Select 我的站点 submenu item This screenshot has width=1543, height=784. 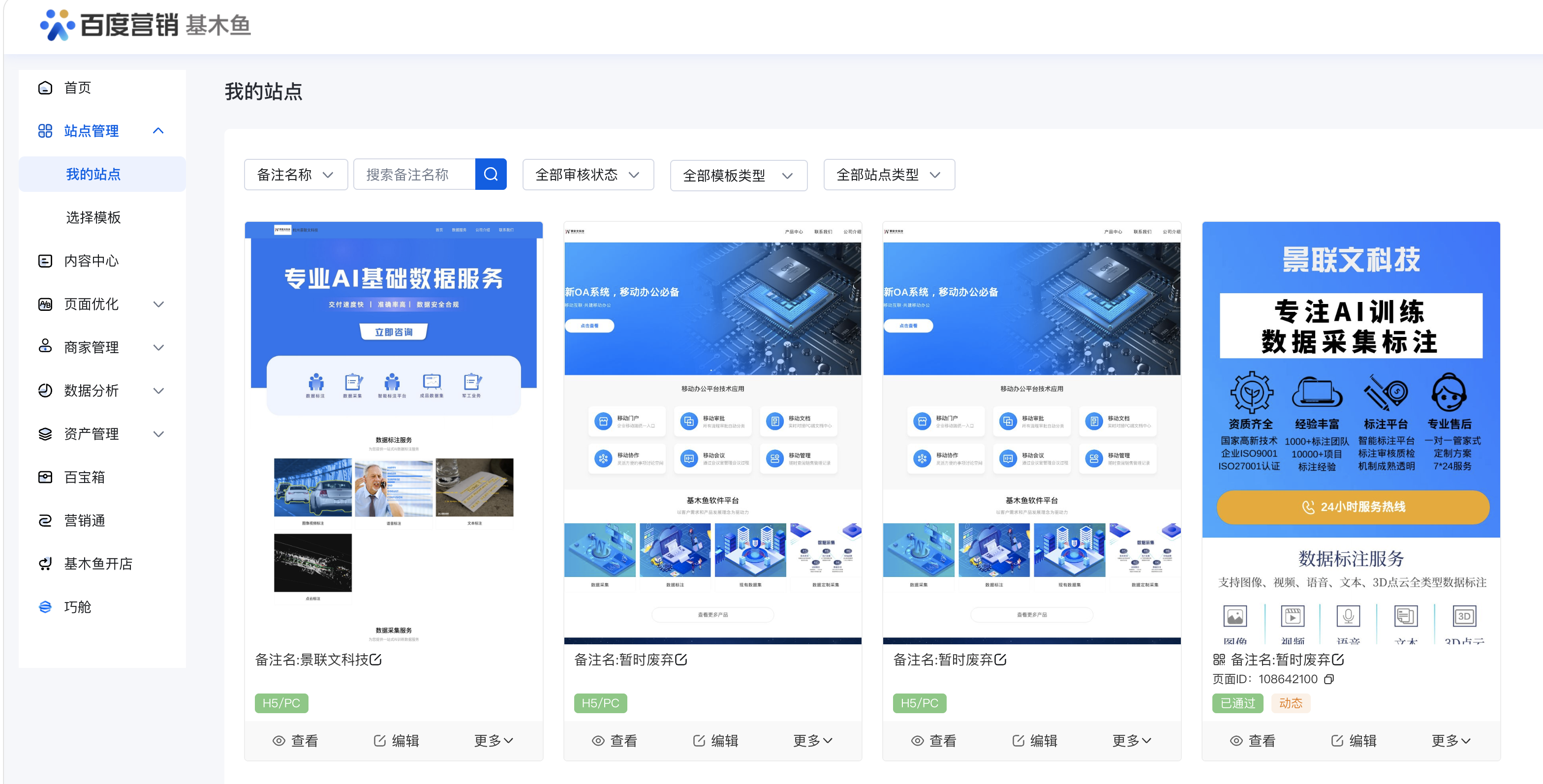point(102,174)
